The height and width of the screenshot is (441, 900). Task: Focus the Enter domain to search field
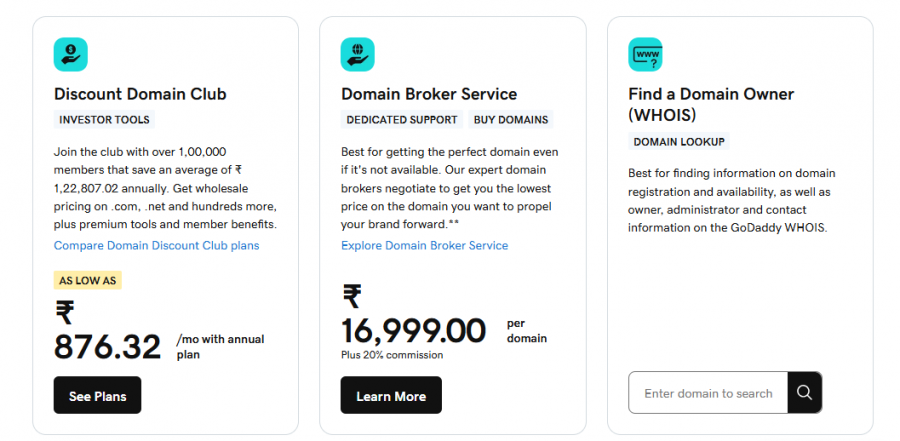708,393
